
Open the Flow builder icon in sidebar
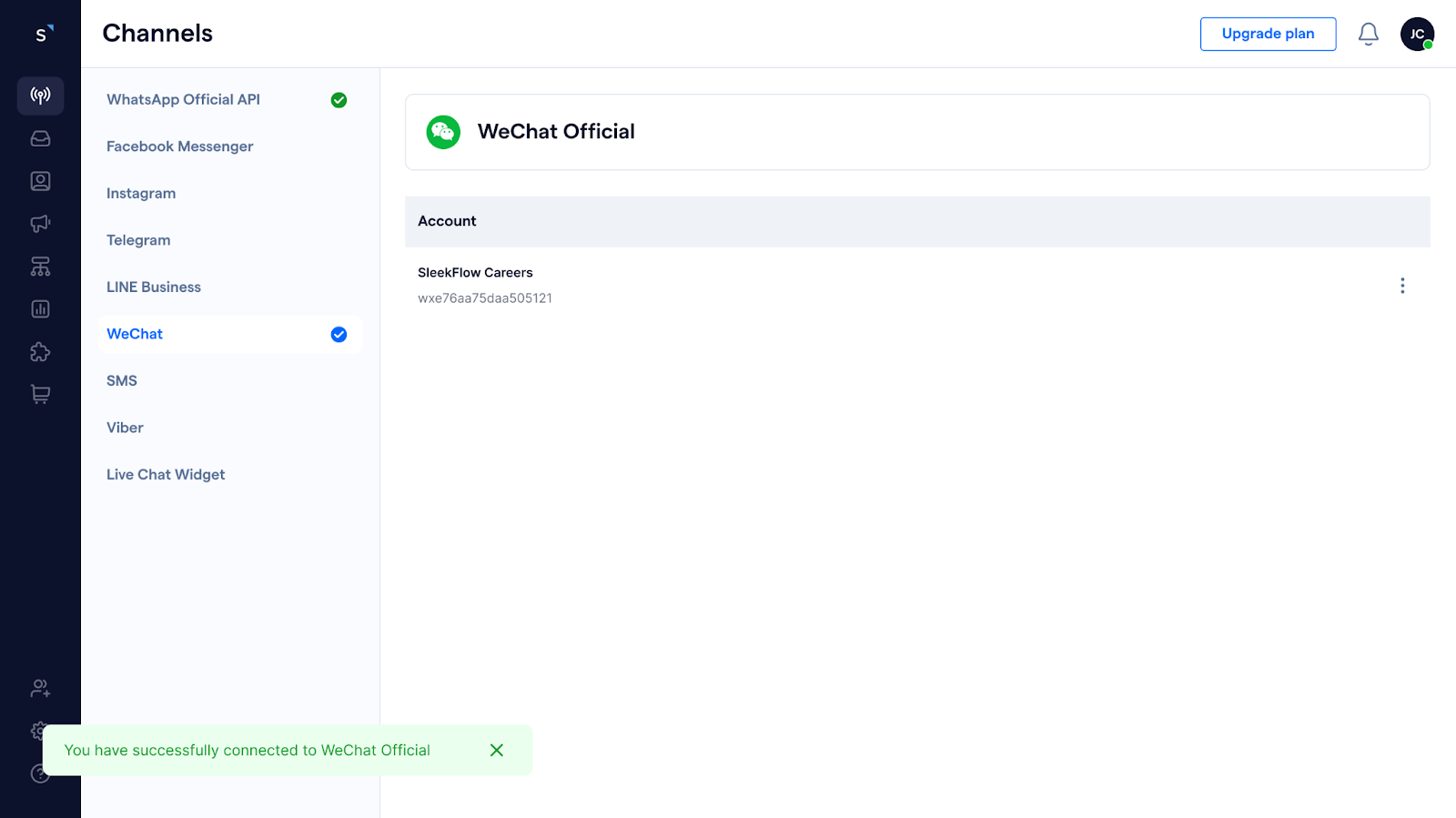[40, 267]
